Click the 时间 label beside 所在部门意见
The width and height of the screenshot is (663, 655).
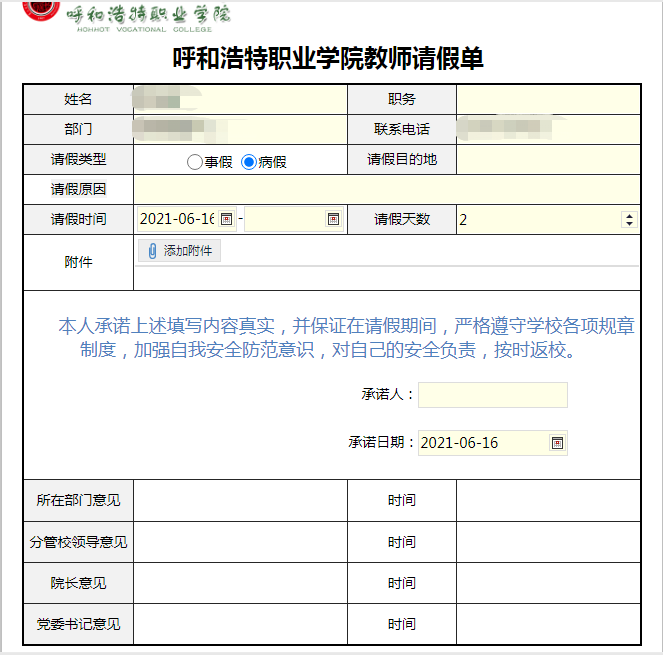point(402,500)
